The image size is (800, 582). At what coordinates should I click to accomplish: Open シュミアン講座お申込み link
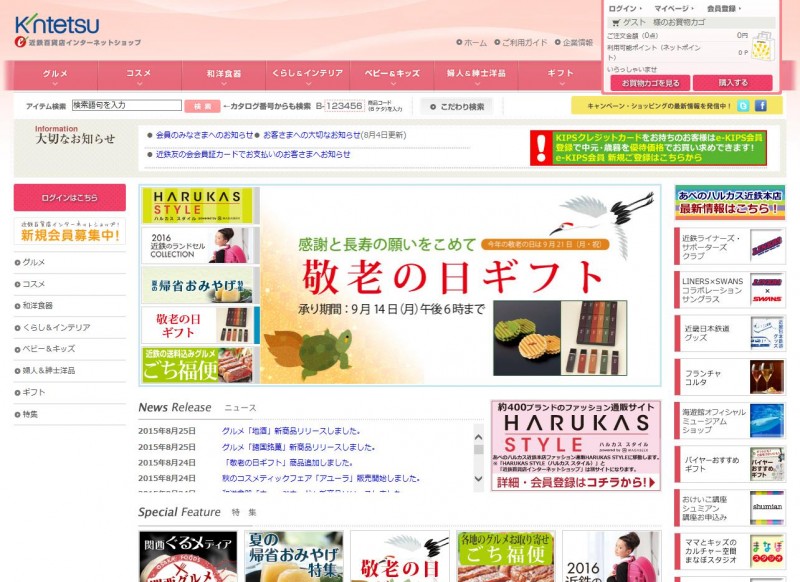[730, 508]
